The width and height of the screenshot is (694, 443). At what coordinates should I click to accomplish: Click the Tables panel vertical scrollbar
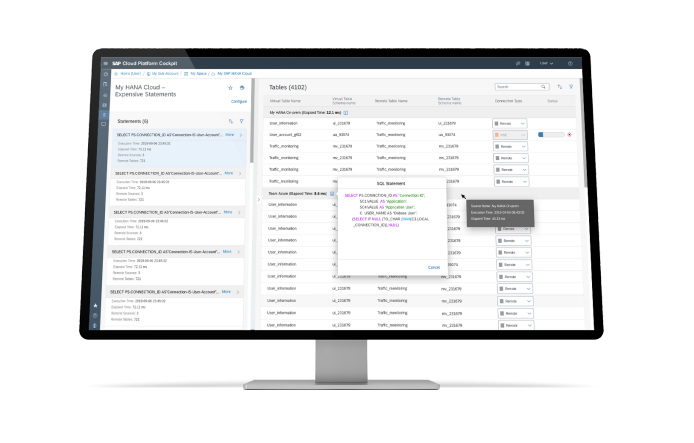(x=585, y=133)
